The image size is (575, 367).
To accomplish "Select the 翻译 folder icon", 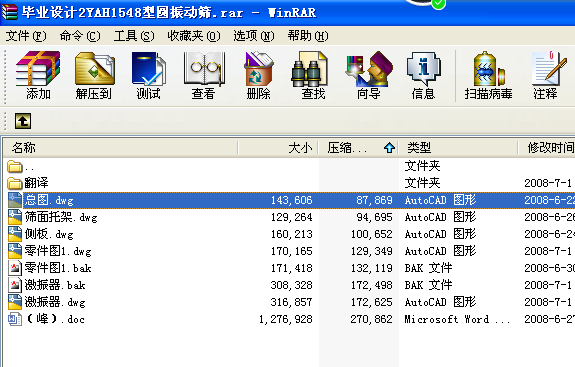I will pos(15,183).
